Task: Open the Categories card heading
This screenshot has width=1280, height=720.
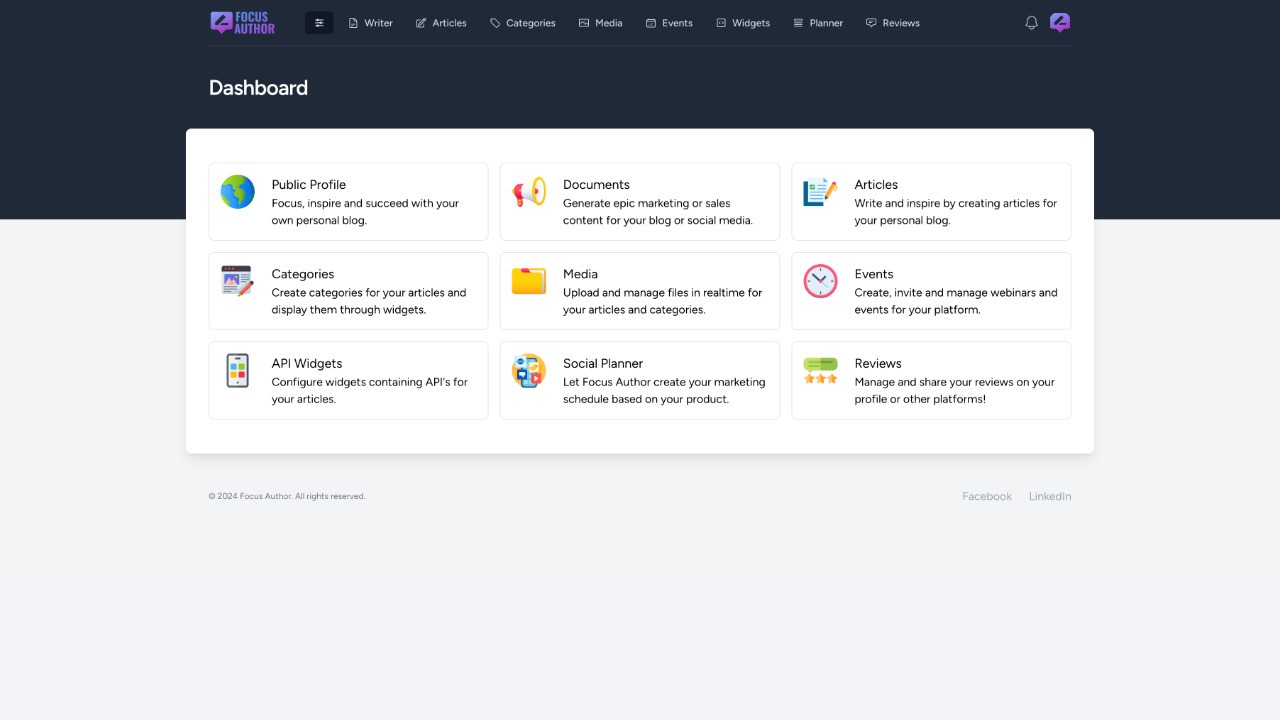Action: (x=303, y=274)
